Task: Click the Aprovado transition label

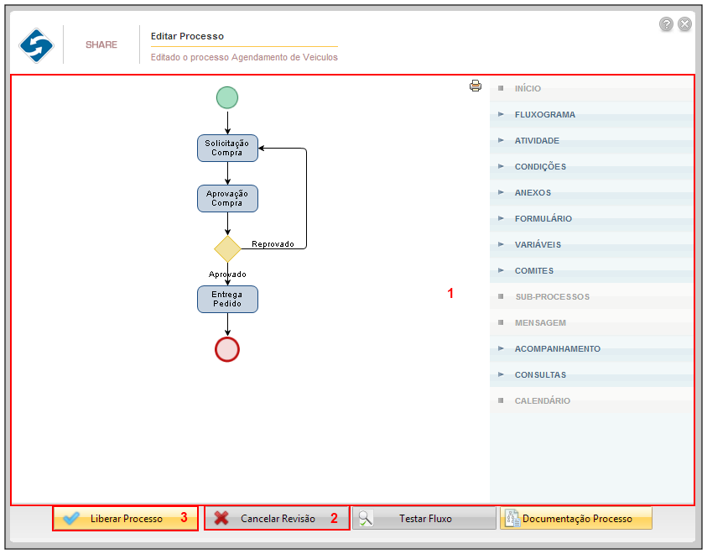Action: coord(227,274)
